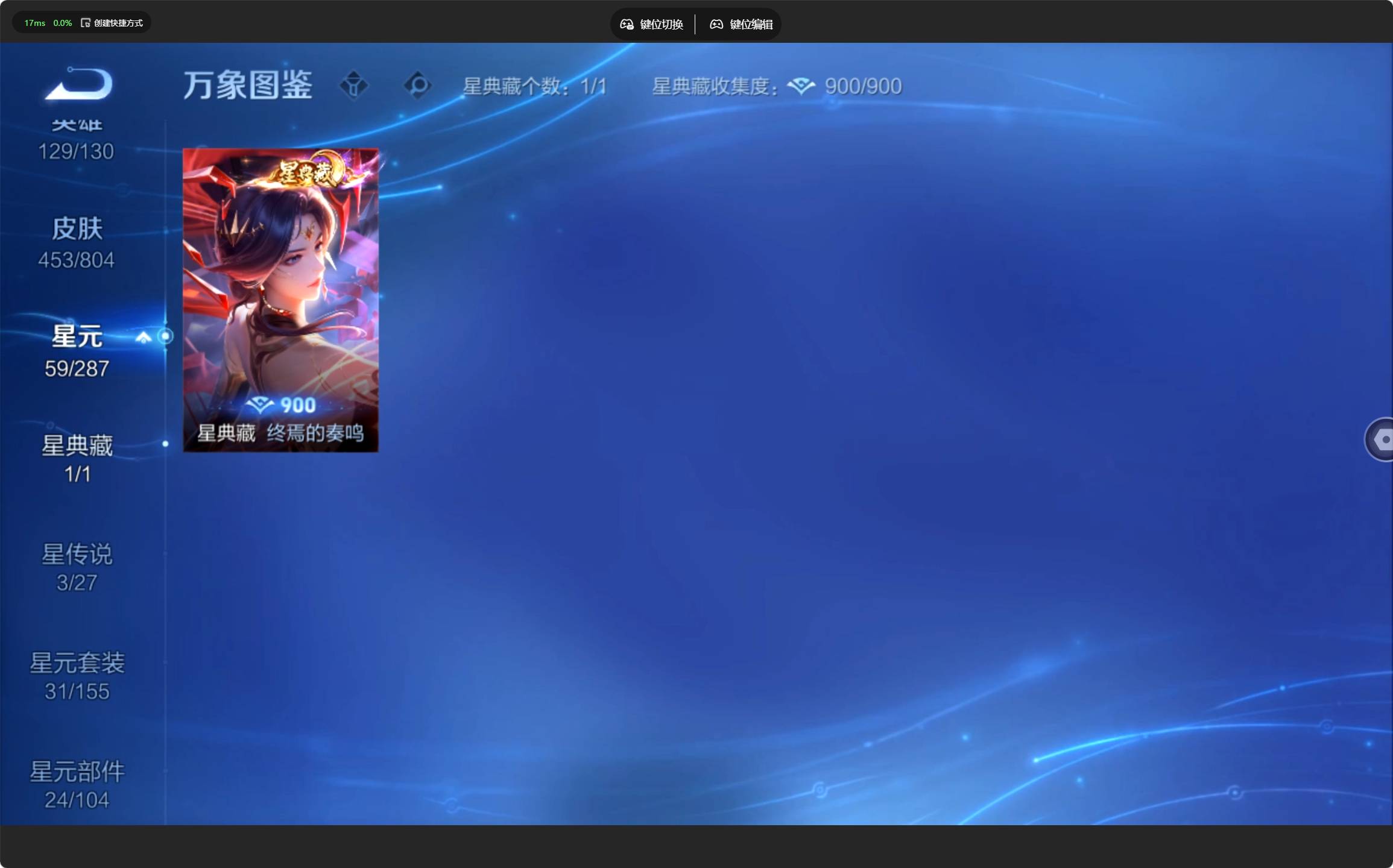Select the 星元 59/287 tab
This screenshot has width=1393, height=868.
(x=77, y=351)
